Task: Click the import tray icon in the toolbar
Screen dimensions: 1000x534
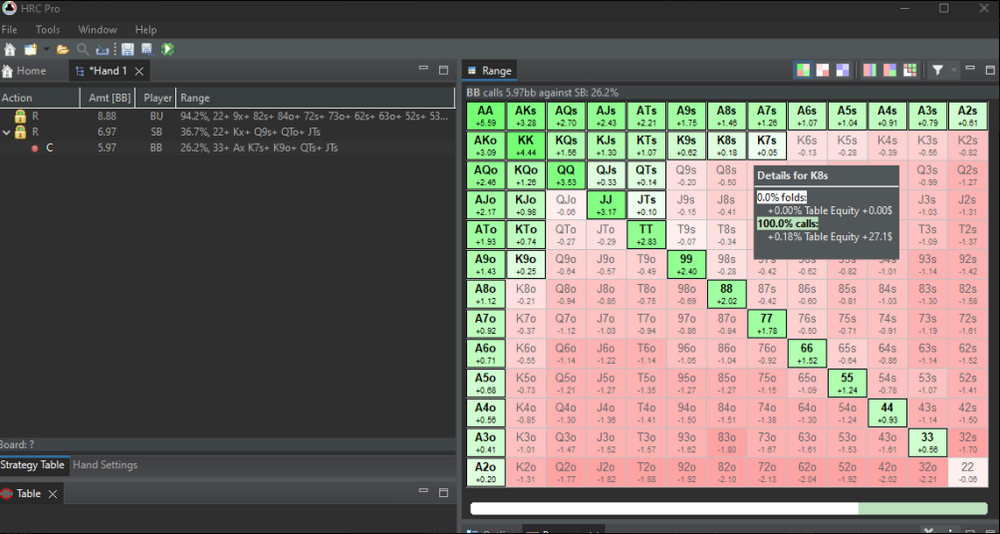Action: pos(102,49)
